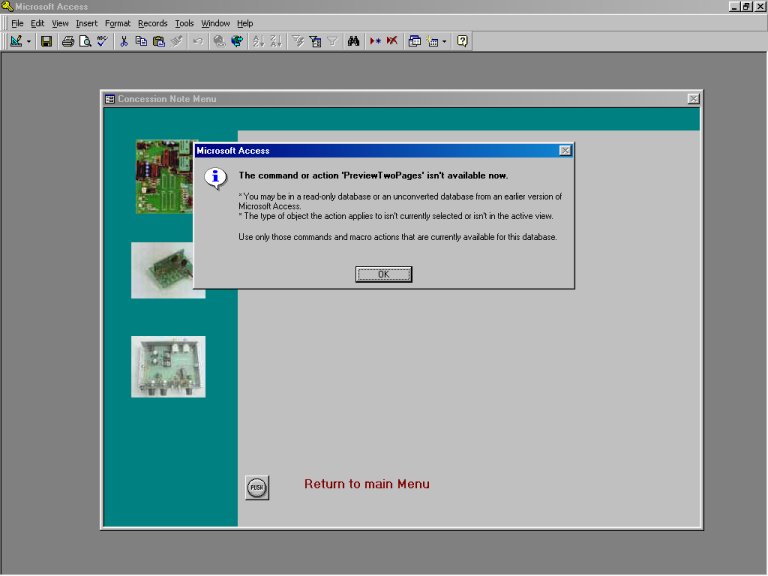Image resolution: width=768 pixels, height=576 pixels.
Task: Click the Microsoft Access key icon in title bar
Action: pos(7,6)
